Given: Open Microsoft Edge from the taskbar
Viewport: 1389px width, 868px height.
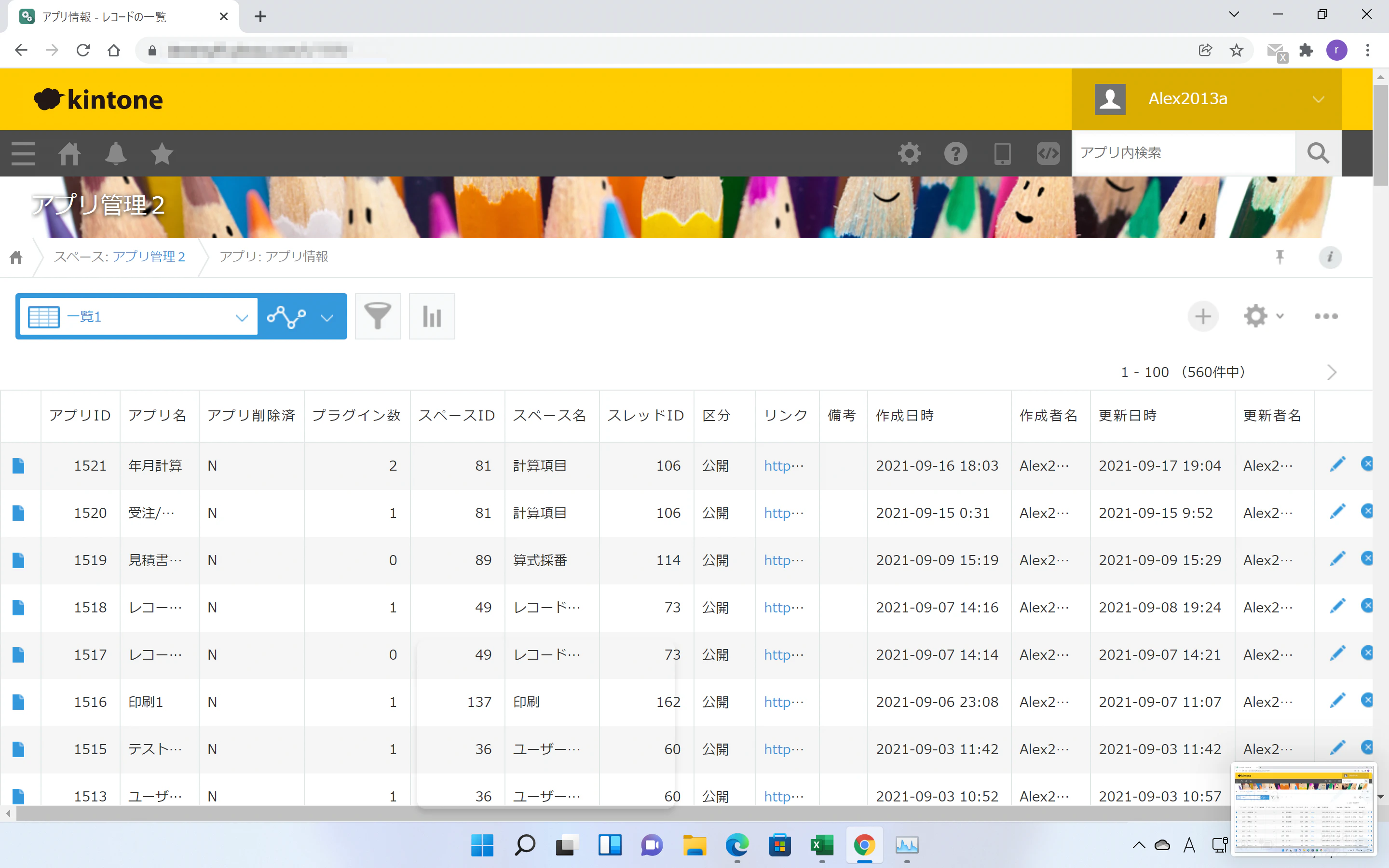Looking at the screenshot, I should tap(737, 845).
